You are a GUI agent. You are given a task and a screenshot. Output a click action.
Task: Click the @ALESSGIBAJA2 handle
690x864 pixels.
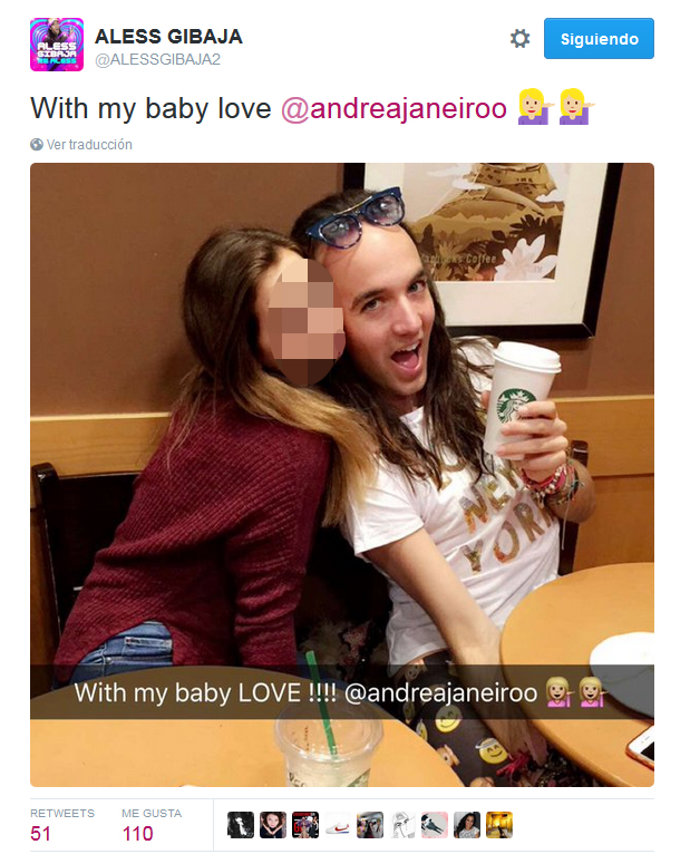pos(158,60)
